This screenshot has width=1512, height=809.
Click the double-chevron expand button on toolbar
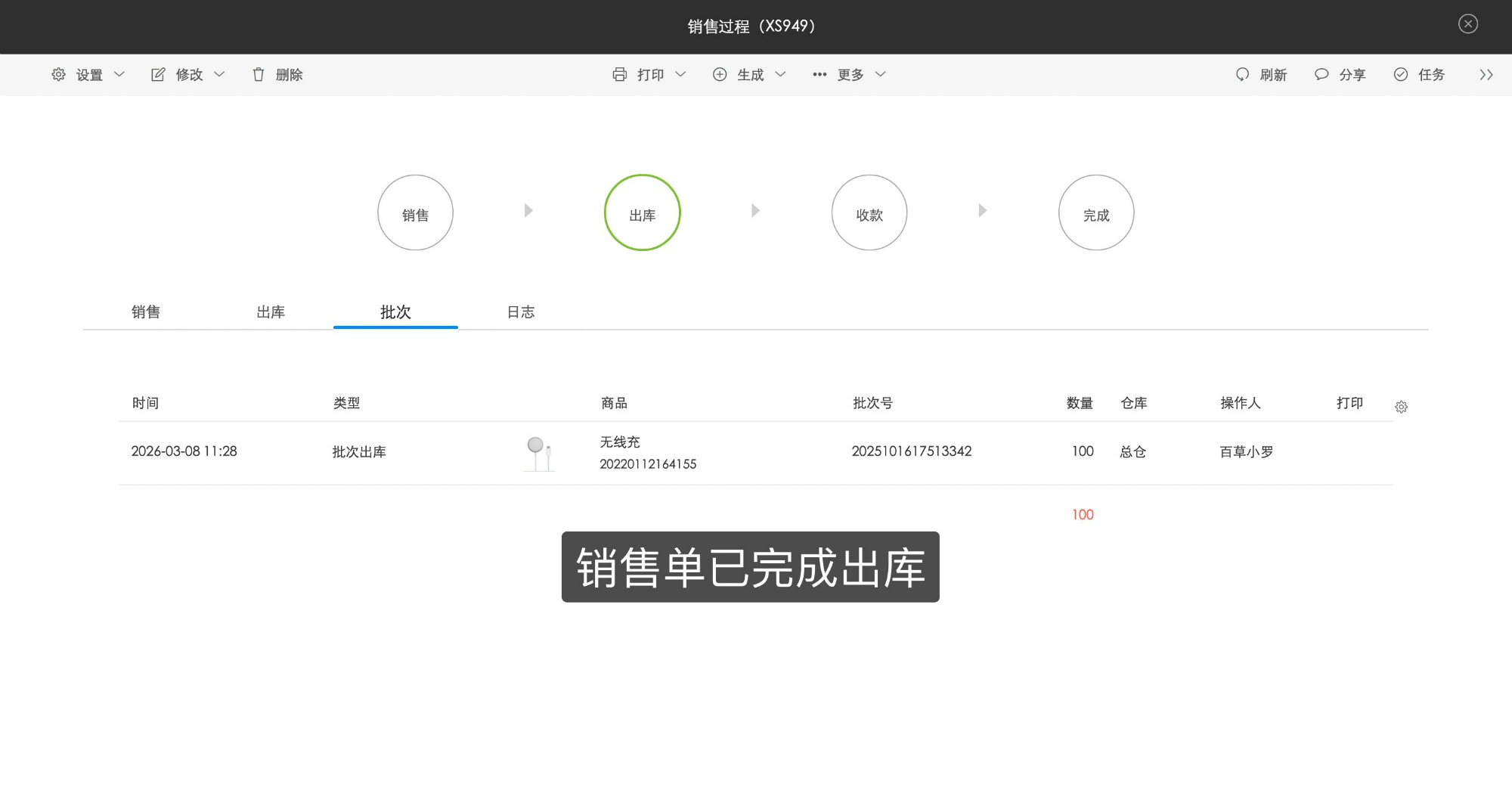[1486, 74]
